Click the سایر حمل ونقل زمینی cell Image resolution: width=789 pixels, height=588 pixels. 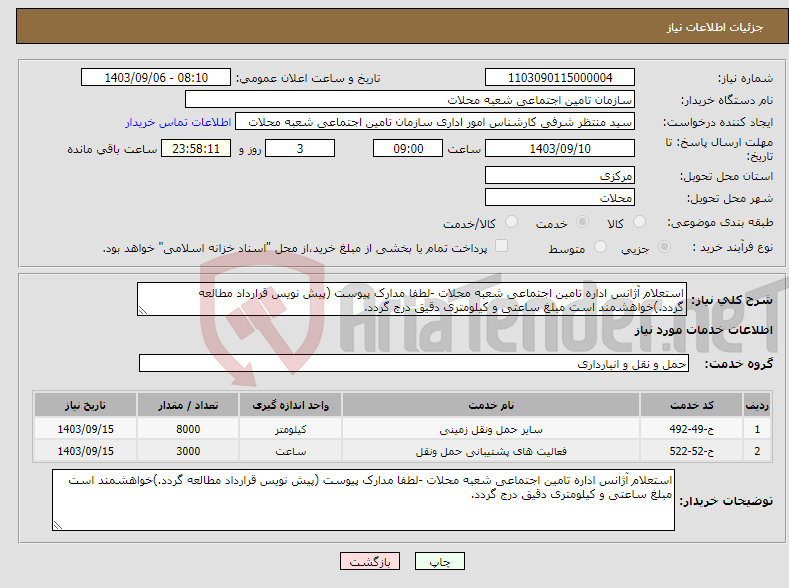[491, 429]
